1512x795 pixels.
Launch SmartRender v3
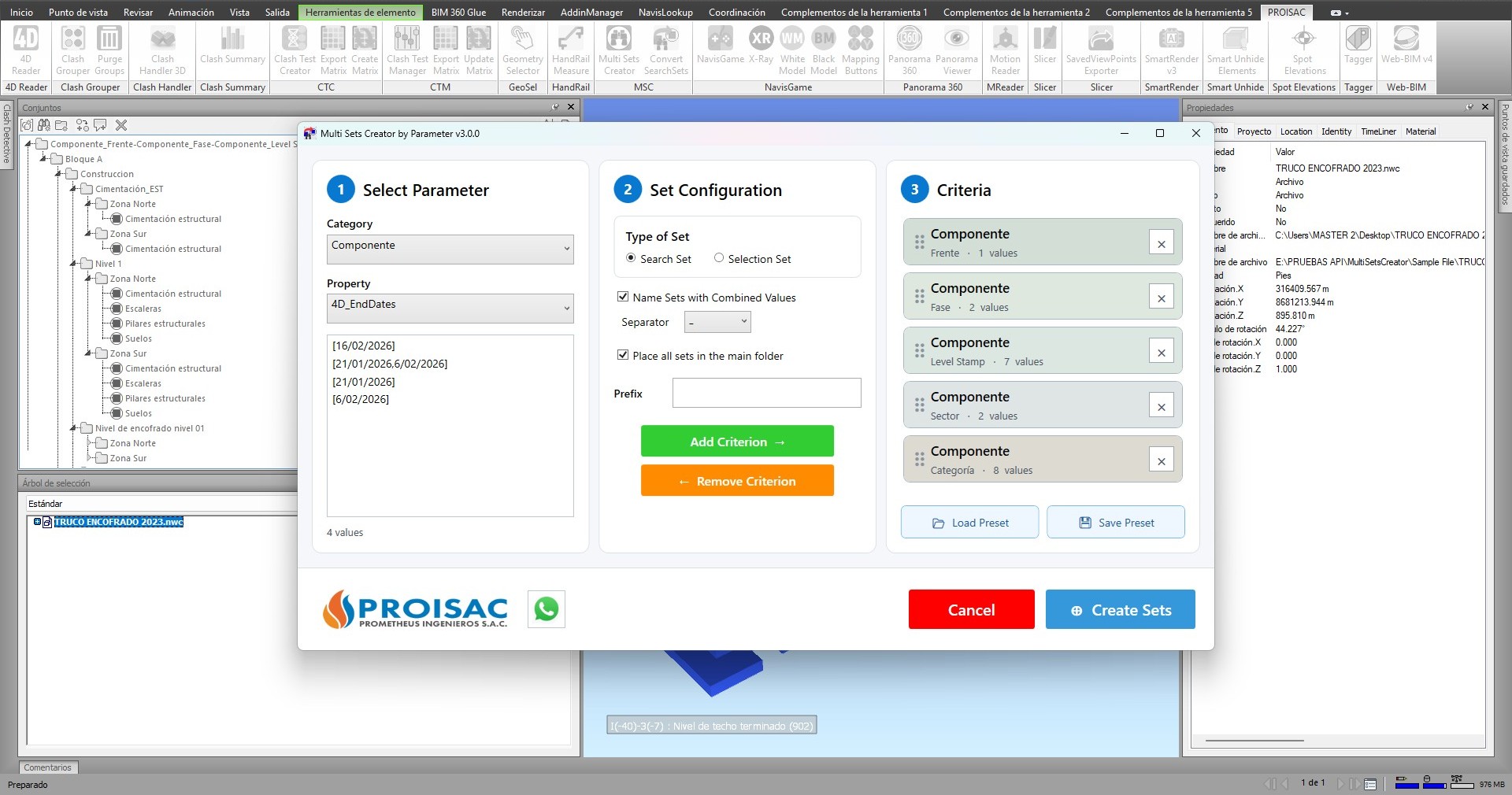click(x=1172, y=50)
